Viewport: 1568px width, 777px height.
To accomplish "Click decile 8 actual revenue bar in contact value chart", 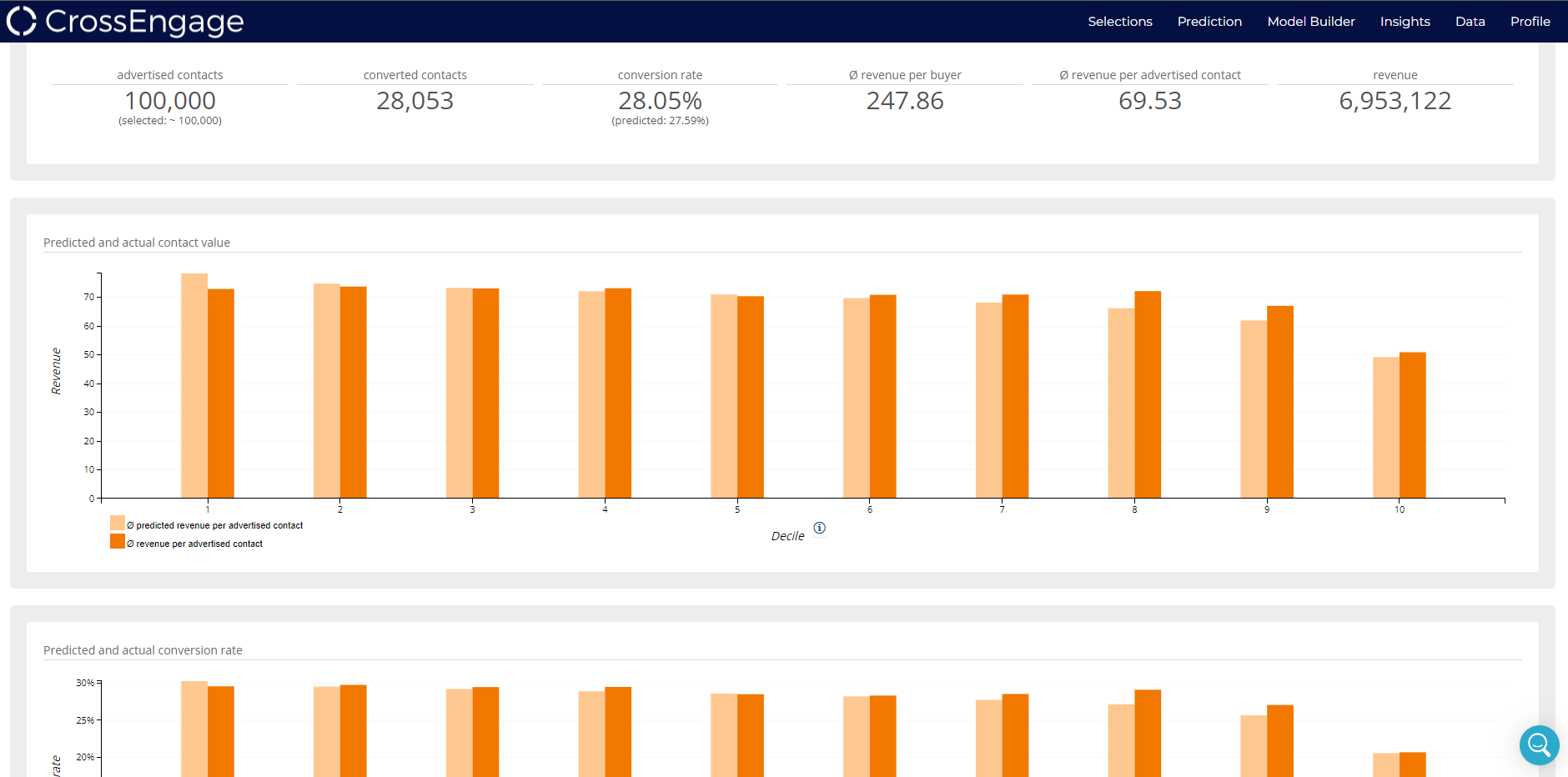I will 1148,394.
